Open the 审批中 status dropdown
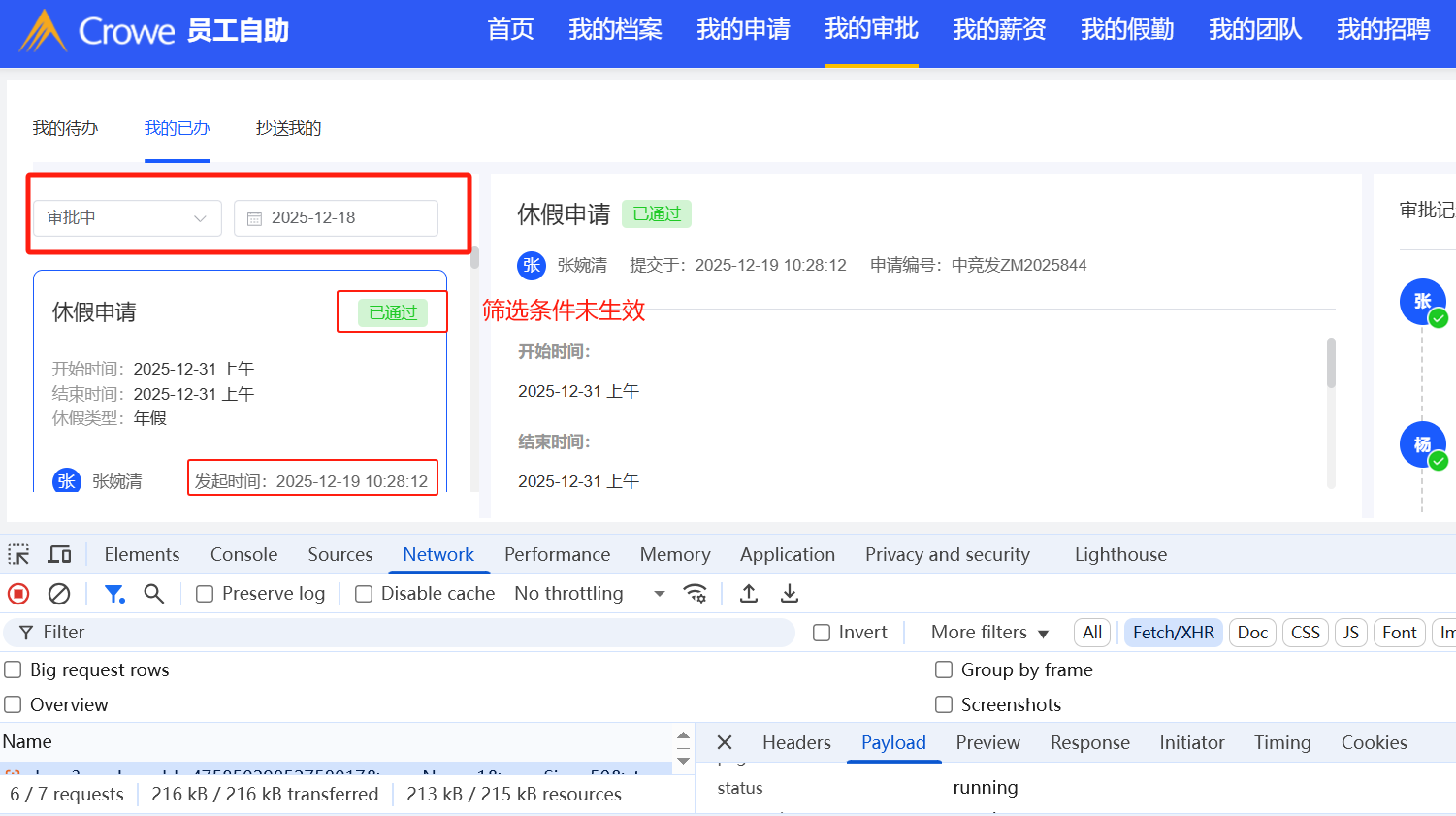The width and height of the screenshot is (1456, 816). click(127, 218)
